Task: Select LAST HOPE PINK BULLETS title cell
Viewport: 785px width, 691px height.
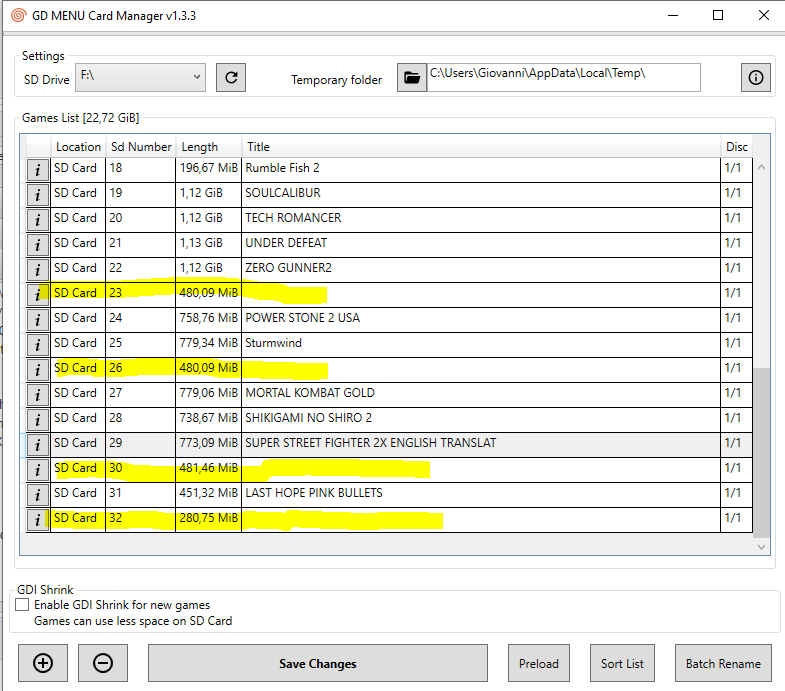Action: tap(481, 495)
